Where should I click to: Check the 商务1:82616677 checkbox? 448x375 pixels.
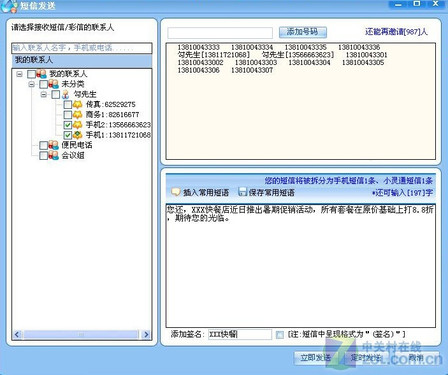pyautogui.click(x=68, y=115)
